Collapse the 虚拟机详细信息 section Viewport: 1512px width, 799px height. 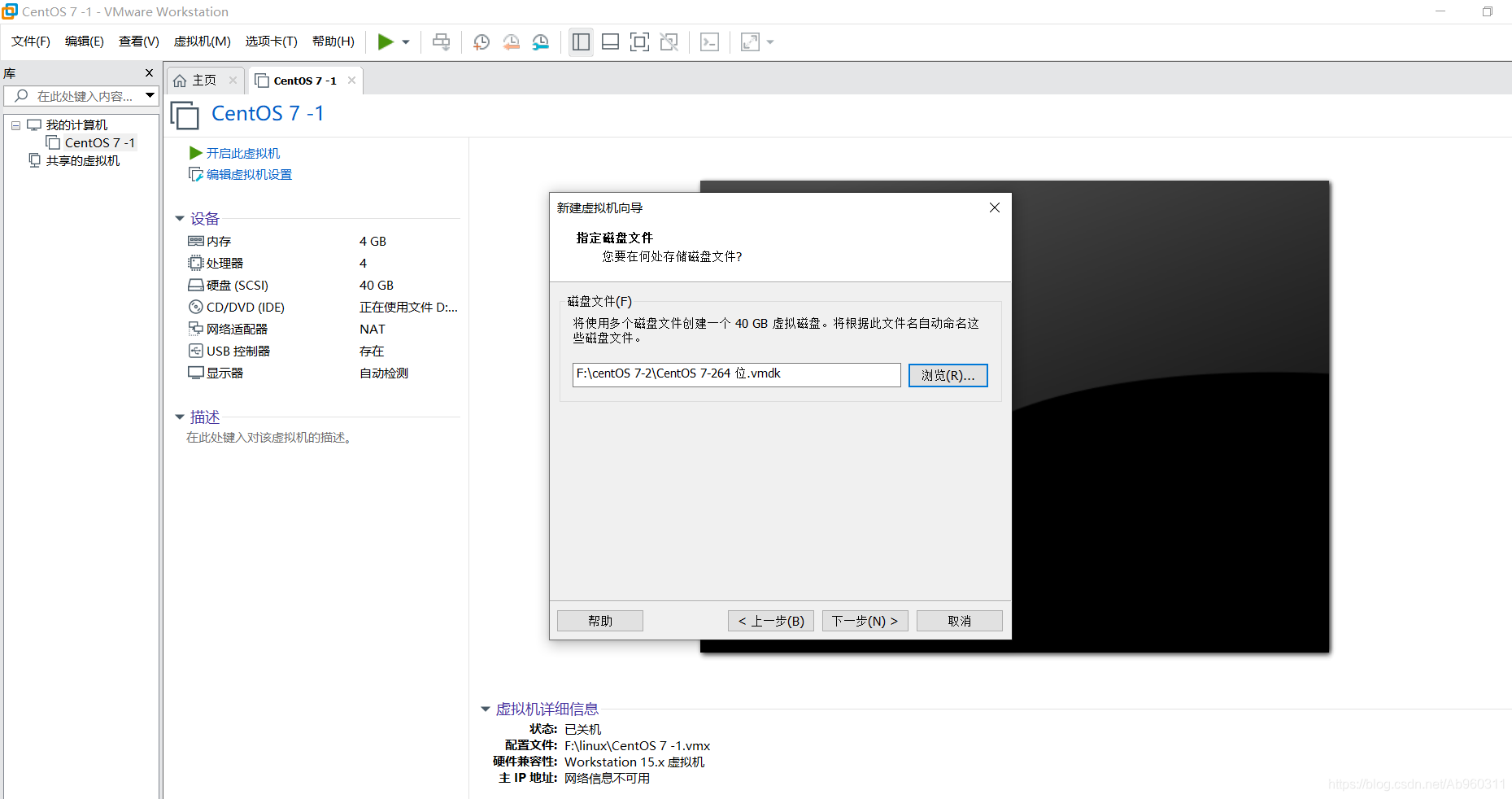tap(486, 709)
